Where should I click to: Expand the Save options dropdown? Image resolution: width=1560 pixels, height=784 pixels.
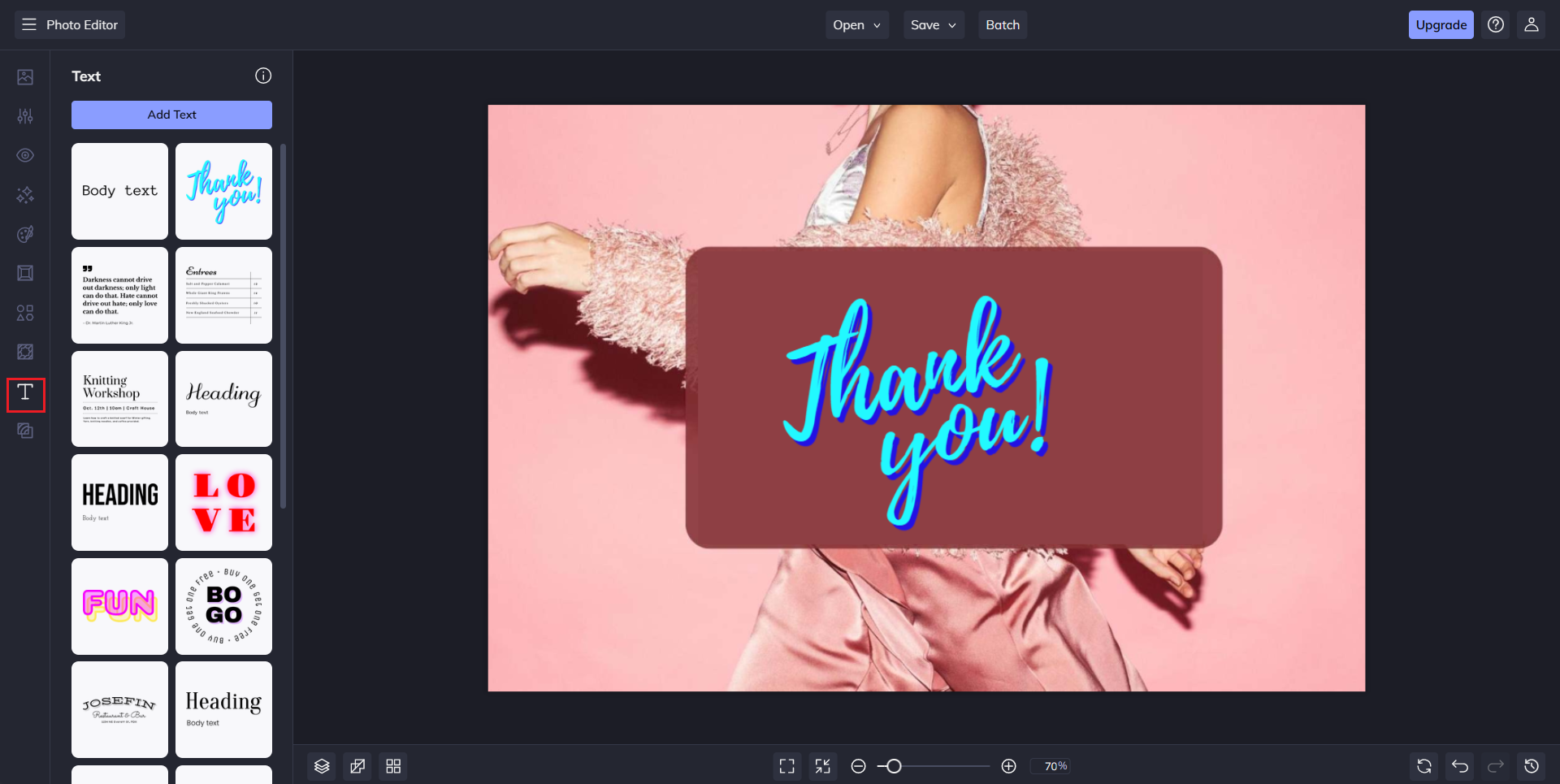click(x=933, y=24)
